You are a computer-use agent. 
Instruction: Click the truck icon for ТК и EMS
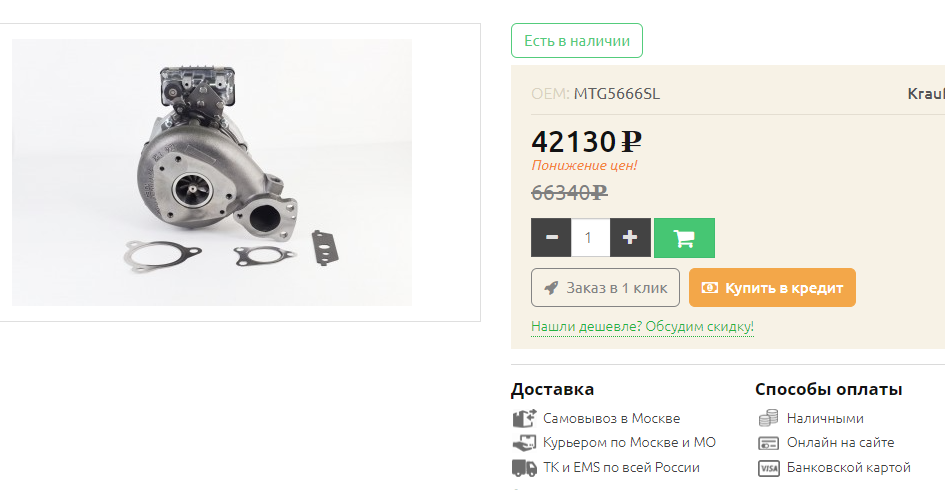524,468
